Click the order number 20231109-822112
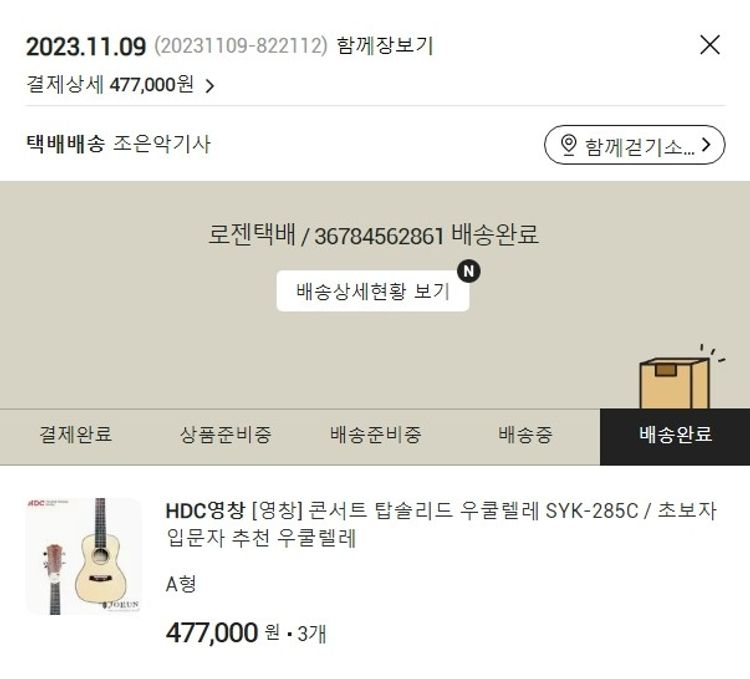The height and width of the screenshot is (679, 750). 241,46
